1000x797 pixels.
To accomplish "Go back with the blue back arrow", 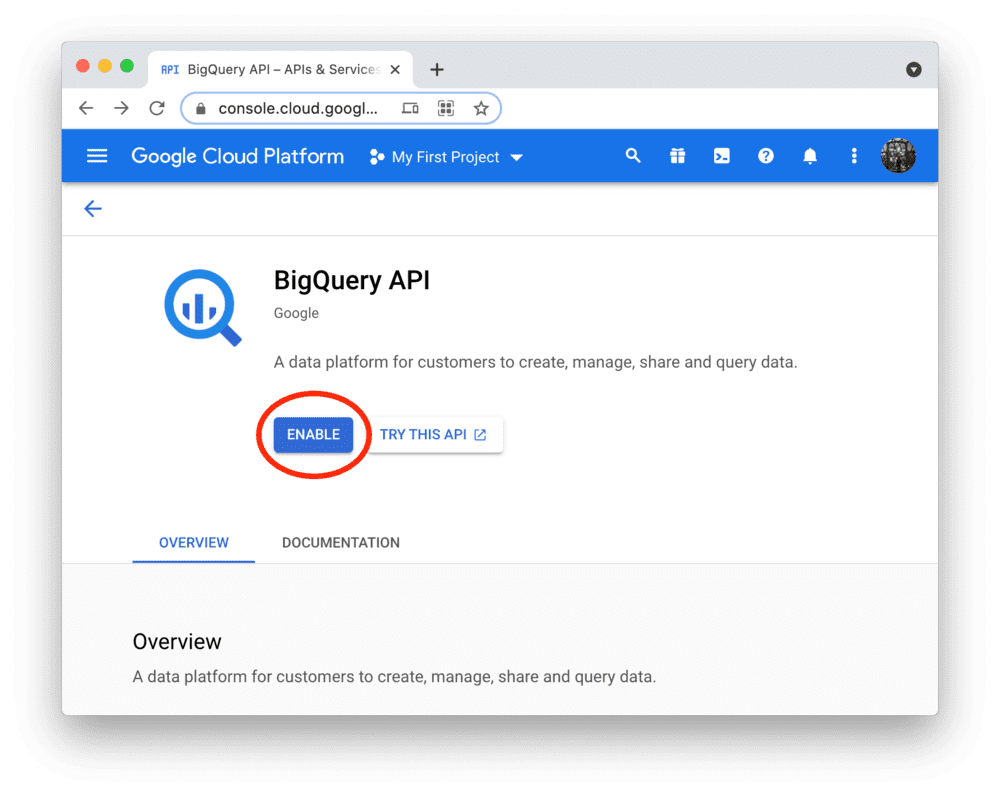I will point(93,209).
